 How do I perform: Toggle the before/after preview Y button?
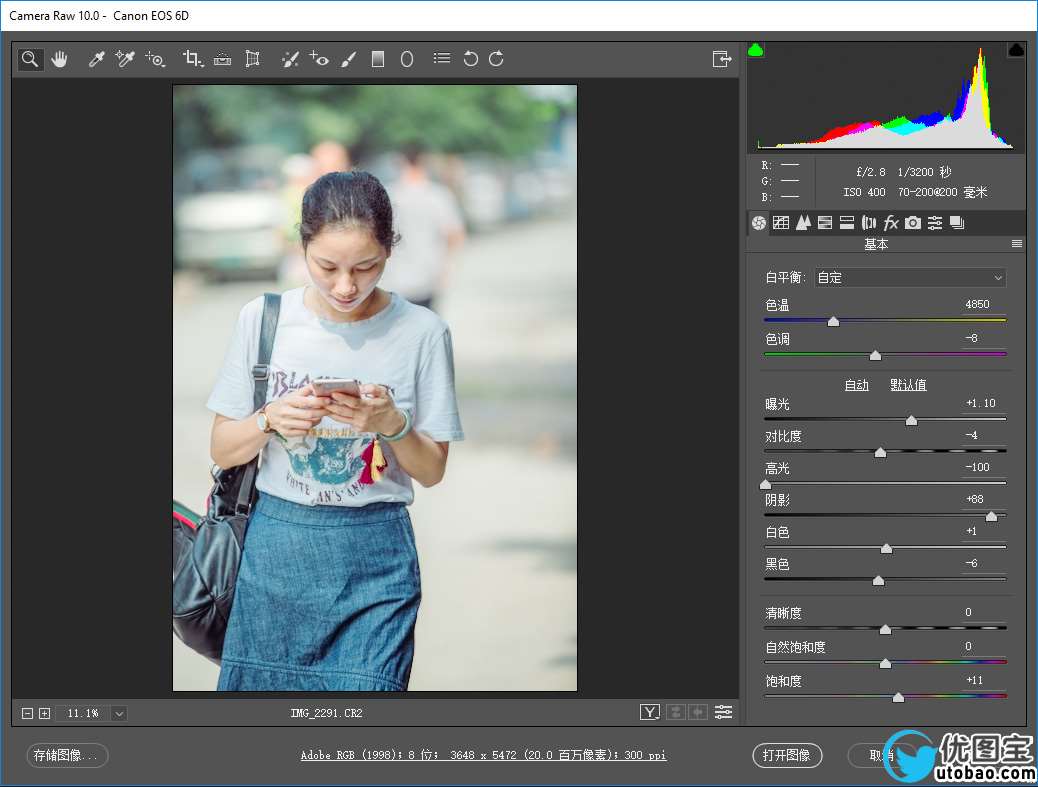pos(651,712)
